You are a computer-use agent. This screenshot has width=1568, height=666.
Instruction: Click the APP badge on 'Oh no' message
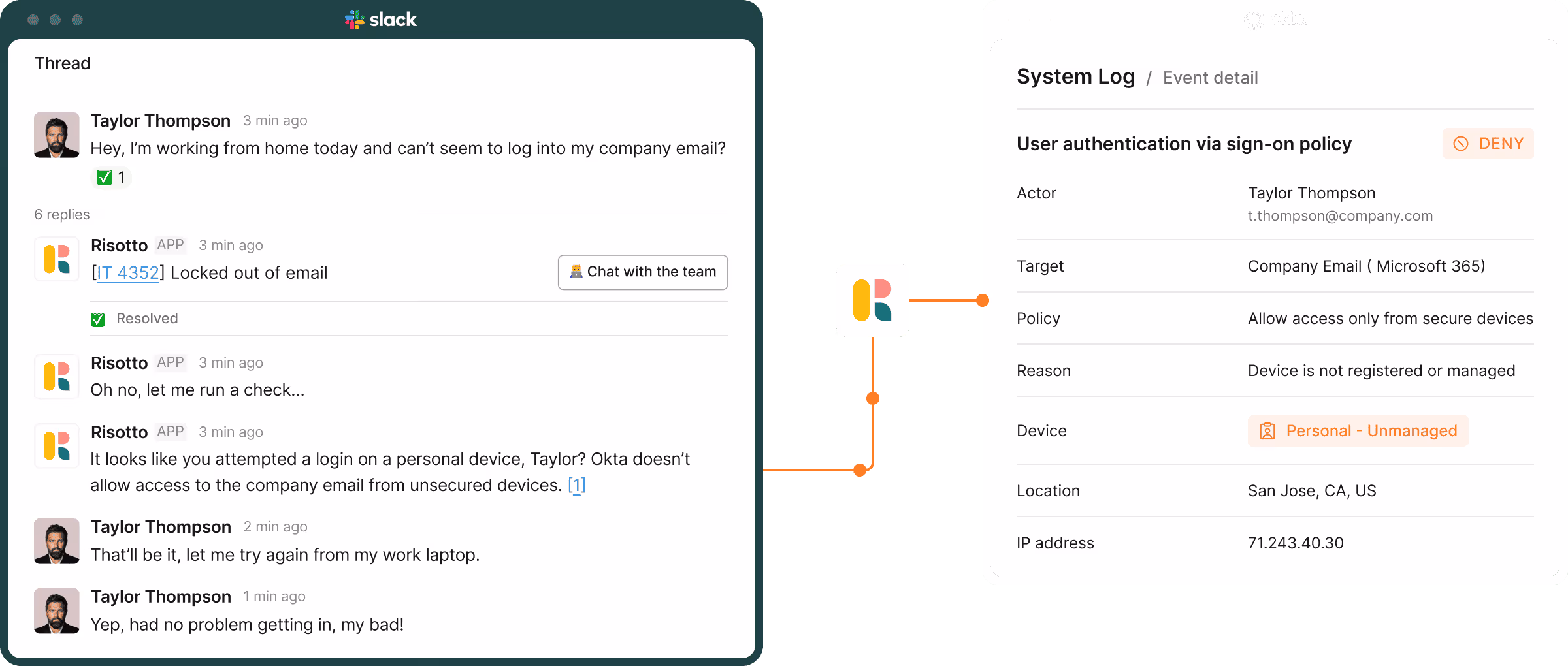coord(171,362)
